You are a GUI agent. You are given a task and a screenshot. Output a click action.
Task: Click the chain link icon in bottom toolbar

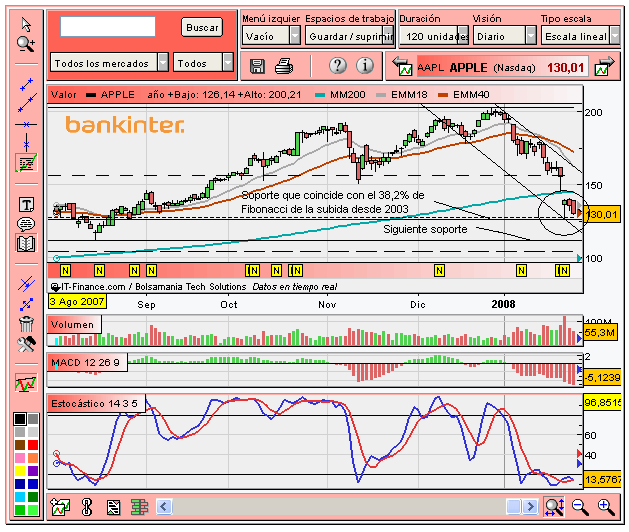coord(87,507)
